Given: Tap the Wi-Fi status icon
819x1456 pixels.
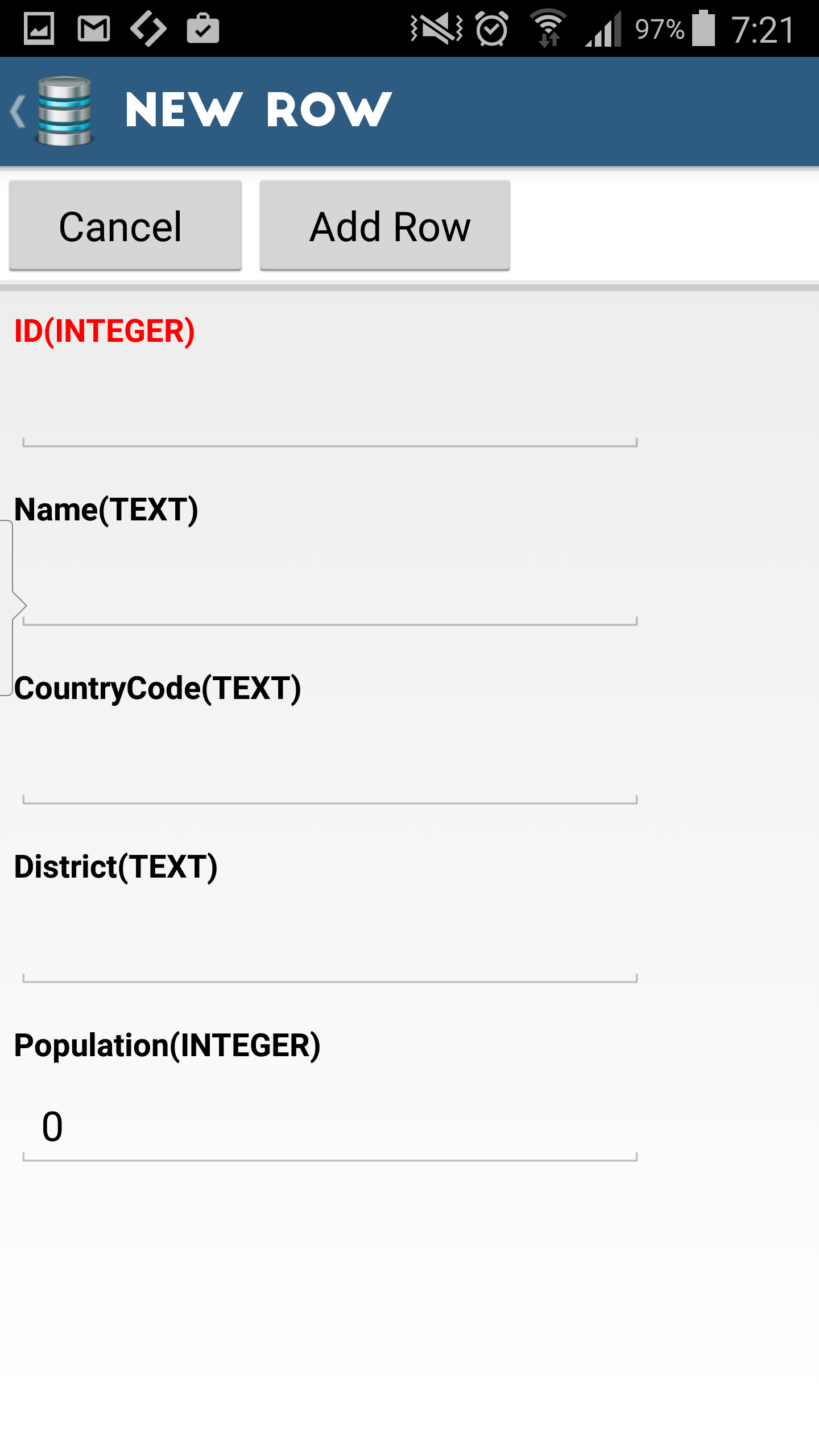Looking at the screenshot, I should [x=548, y=28].
